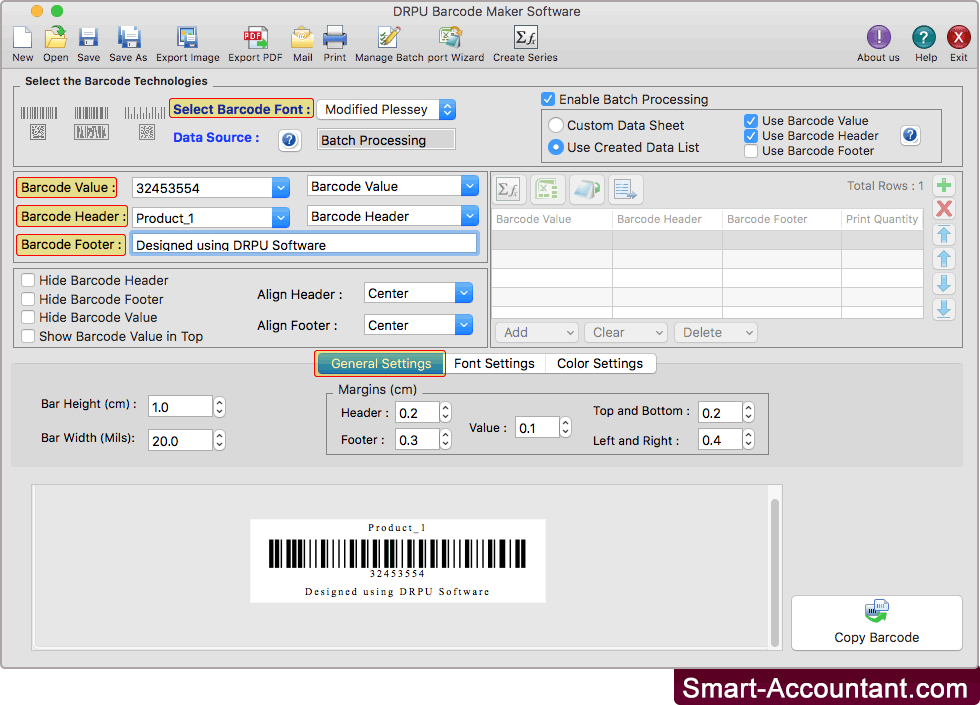Choose the Save As toolbar icon

[129, 38]
